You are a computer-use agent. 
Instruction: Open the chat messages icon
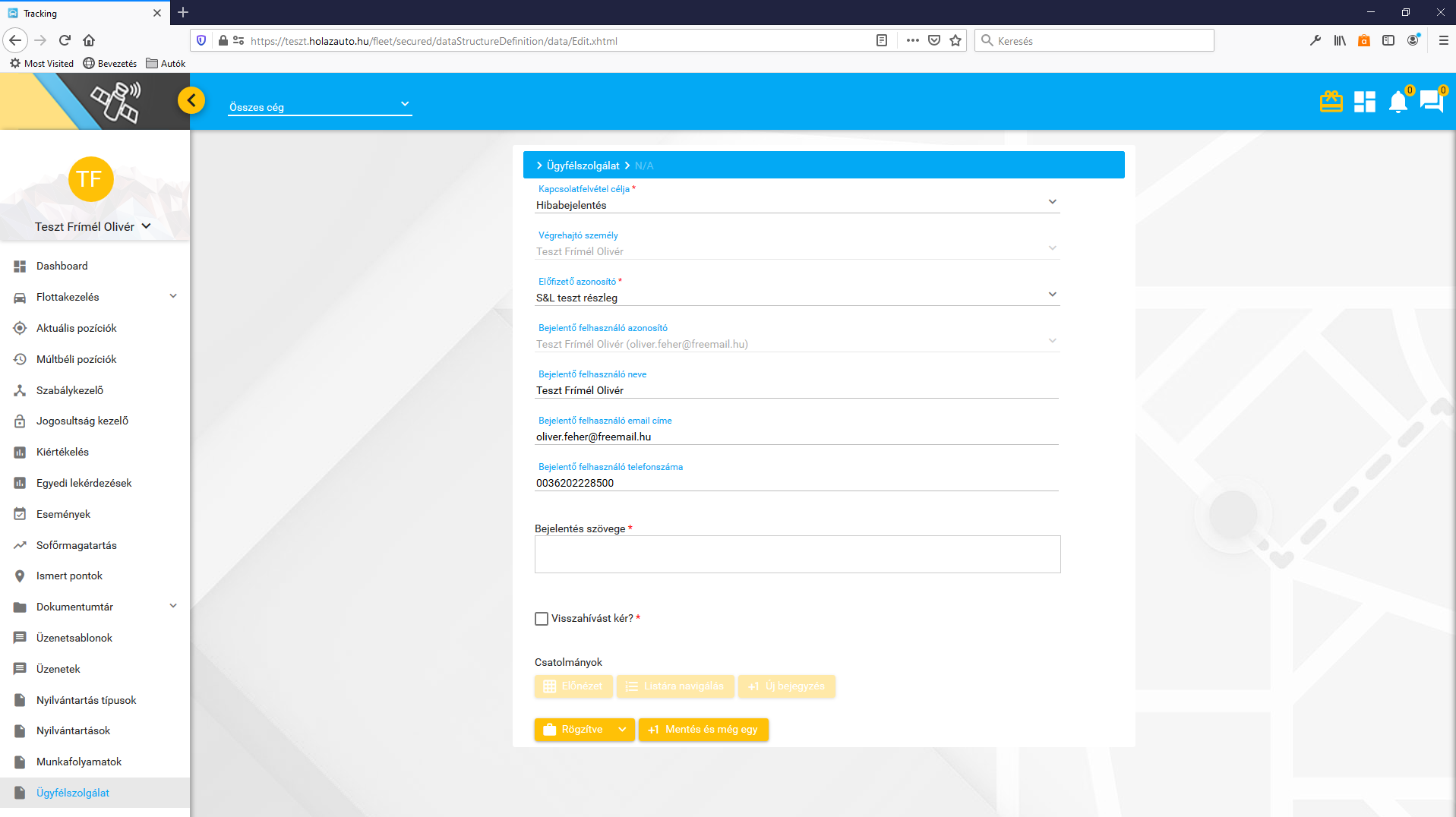click(x=1431, y=102)
